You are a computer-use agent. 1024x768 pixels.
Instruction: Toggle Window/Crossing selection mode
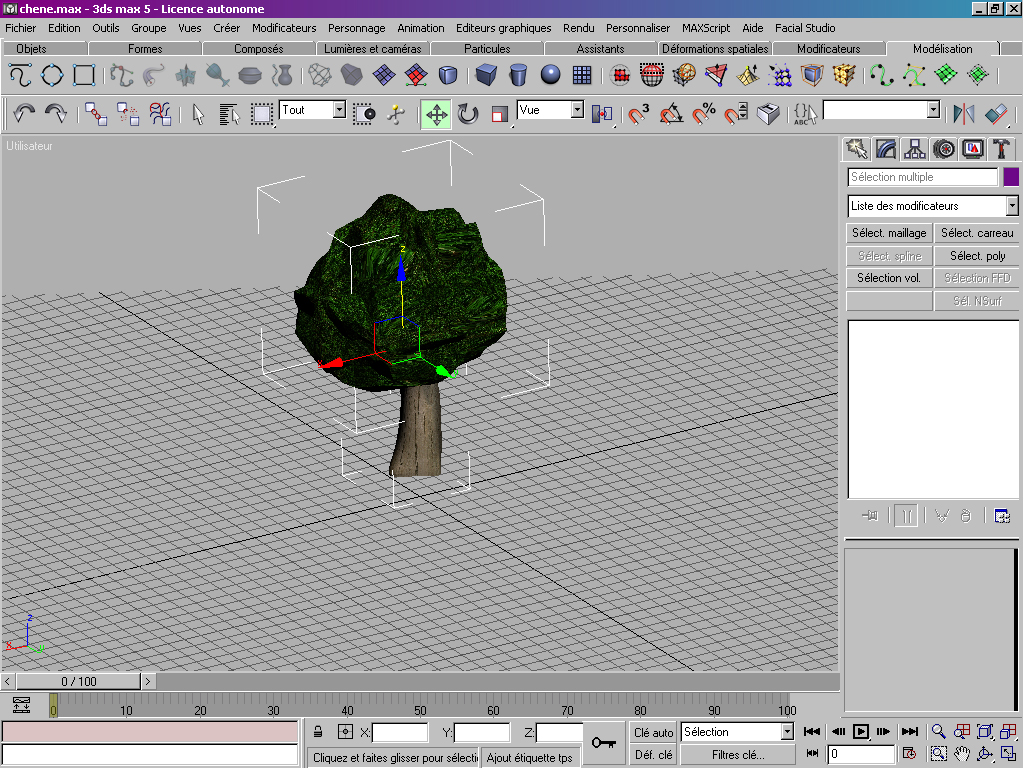364,114
